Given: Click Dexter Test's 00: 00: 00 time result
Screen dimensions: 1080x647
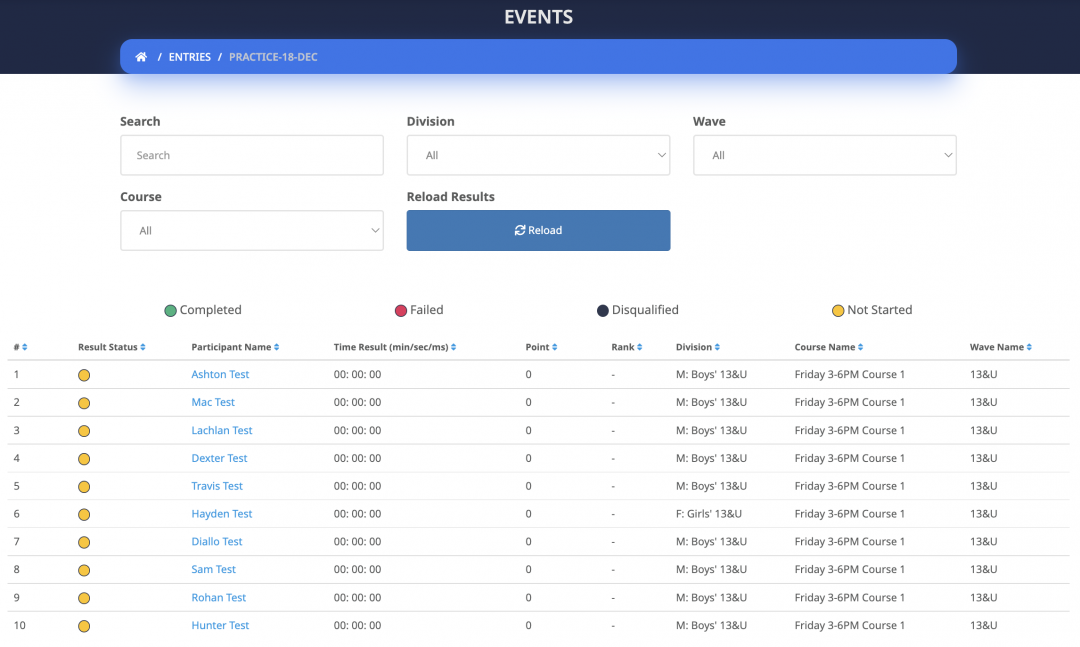Looking at the screenshot, I should 357,458.
